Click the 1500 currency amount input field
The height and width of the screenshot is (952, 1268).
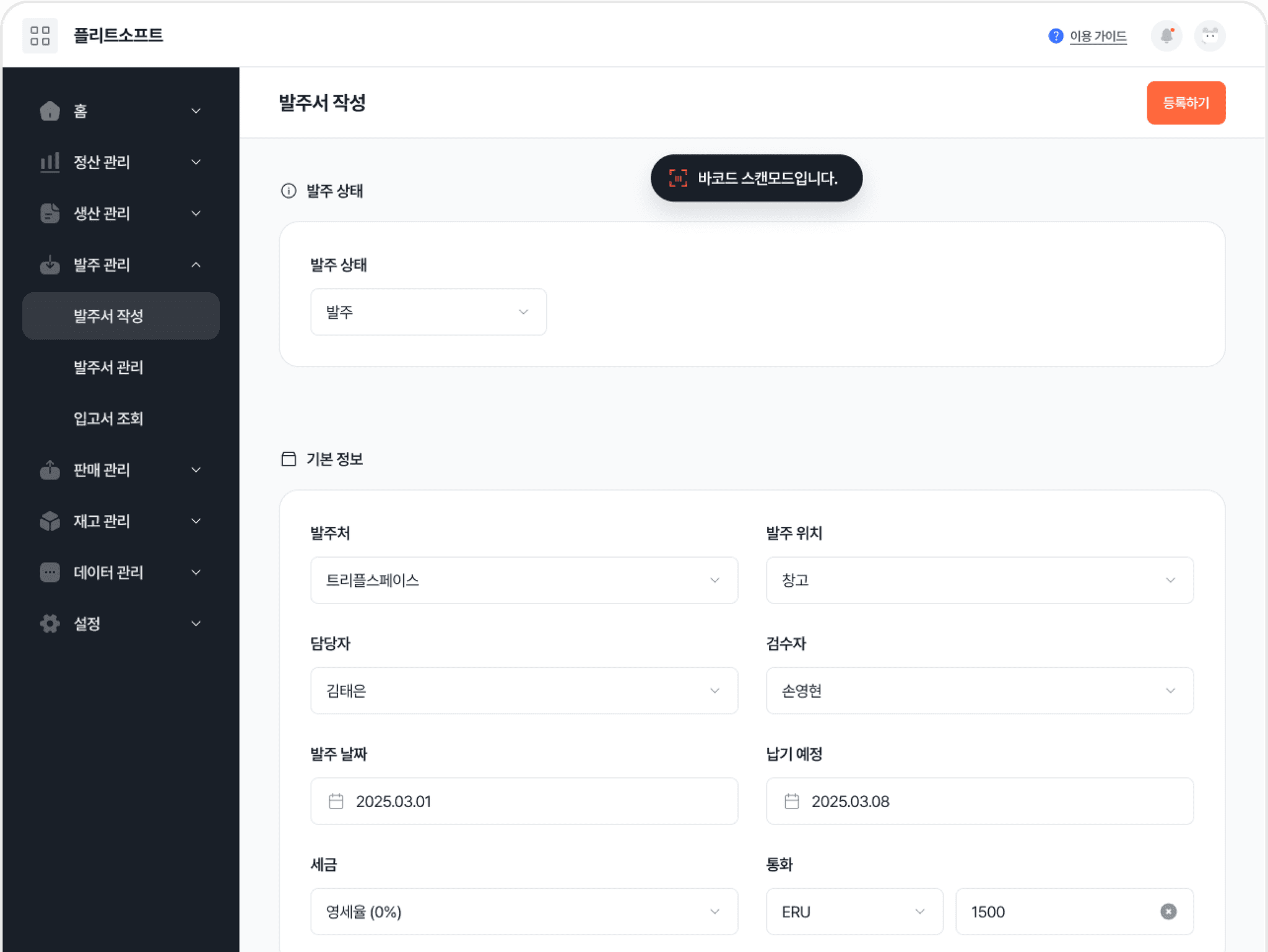coord(1053,911)
